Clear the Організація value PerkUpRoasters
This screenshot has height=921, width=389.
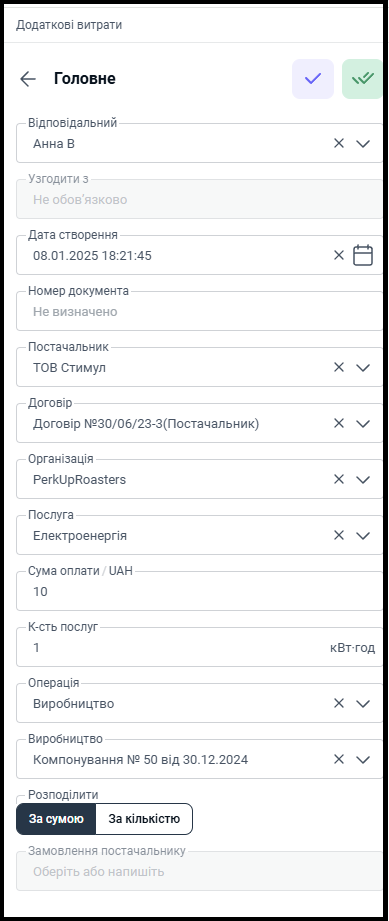click(338, 480)
